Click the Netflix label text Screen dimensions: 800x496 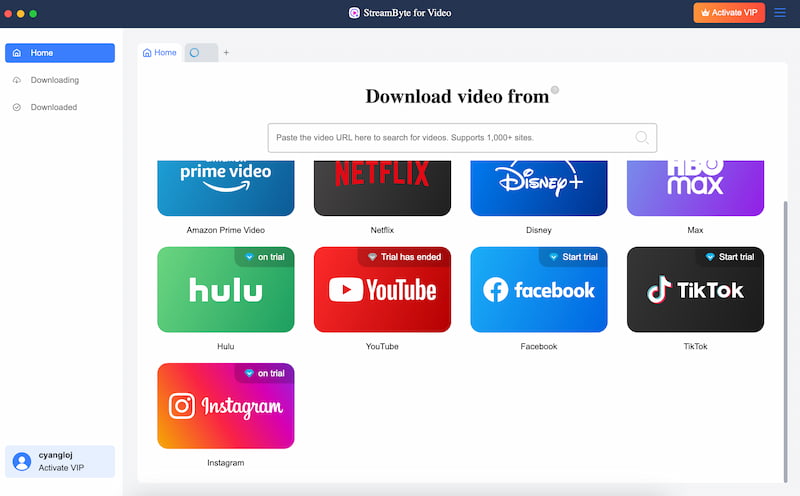point(382,230)
